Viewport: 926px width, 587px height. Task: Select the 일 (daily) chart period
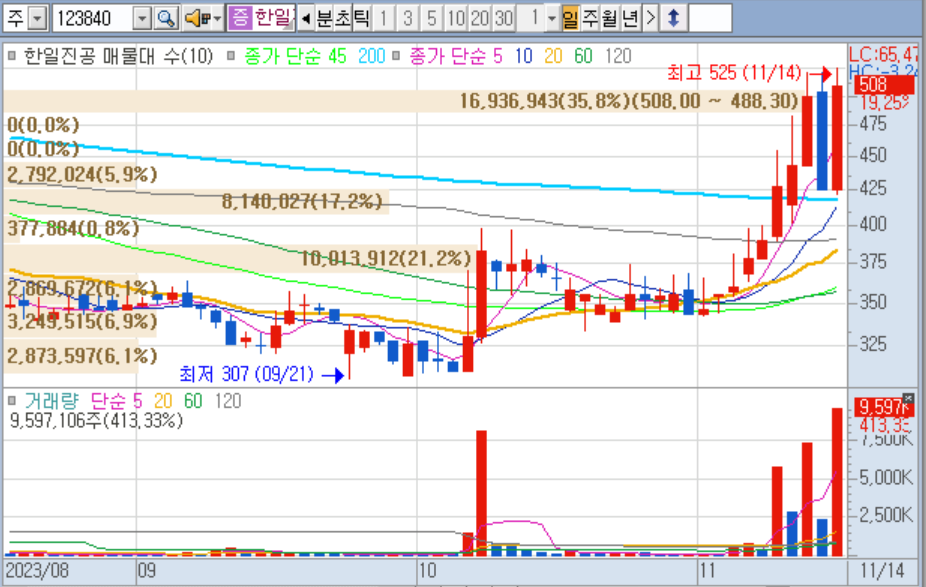click(570, 18)
